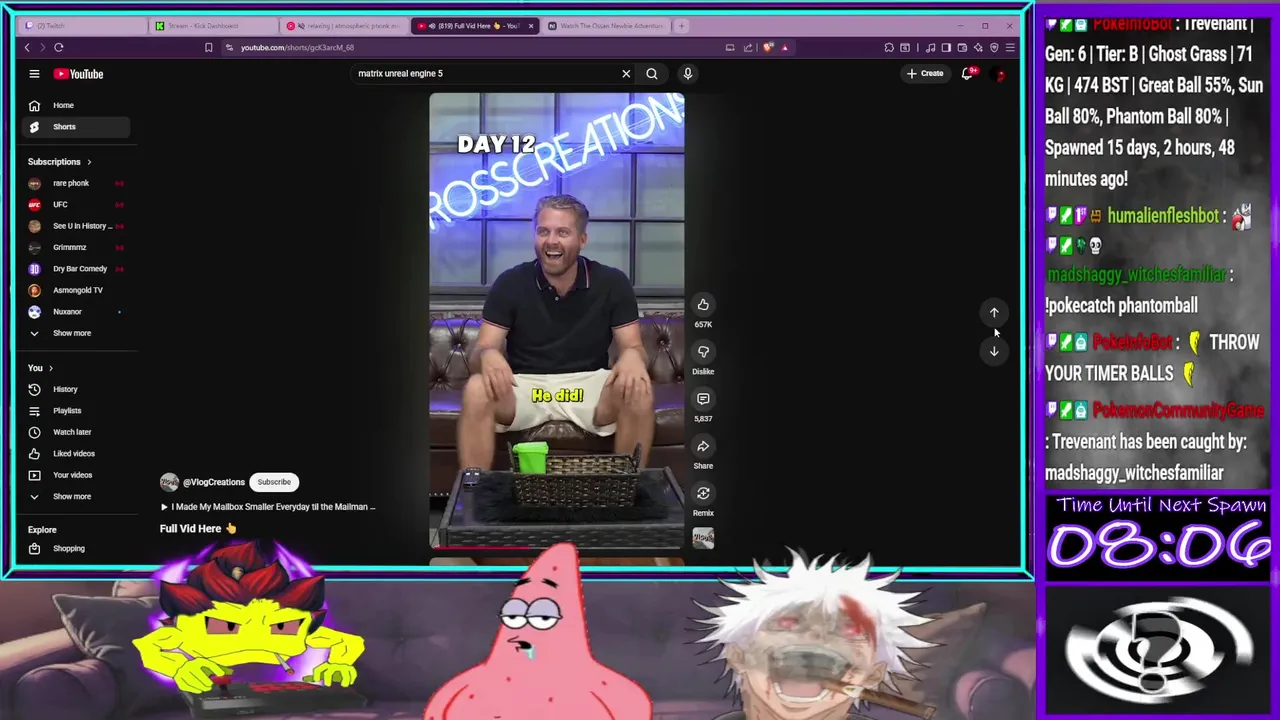The width and height of the screenshot is (1280, 720).
Task: Open the @VlogCreations channel name
Action: point(213,482)
